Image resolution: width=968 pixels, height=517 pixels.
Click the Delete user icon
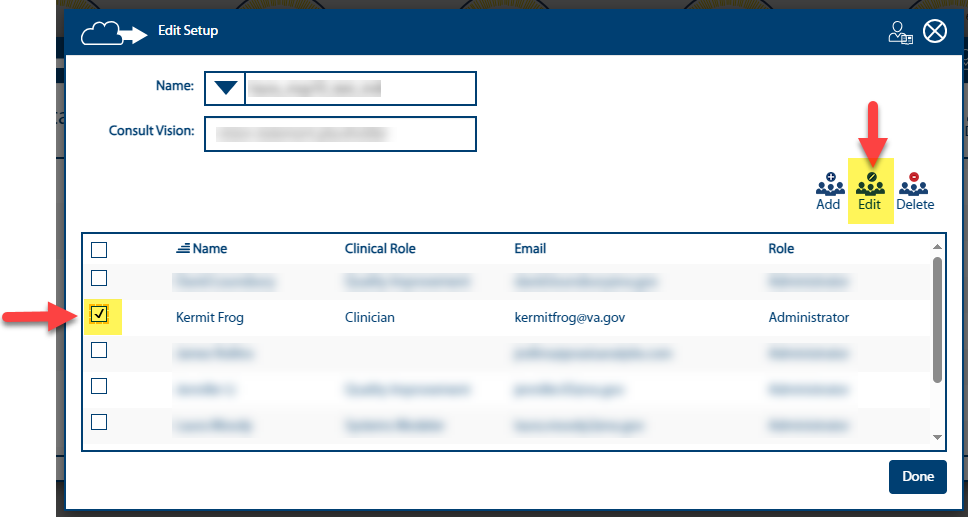pos(914,185)
